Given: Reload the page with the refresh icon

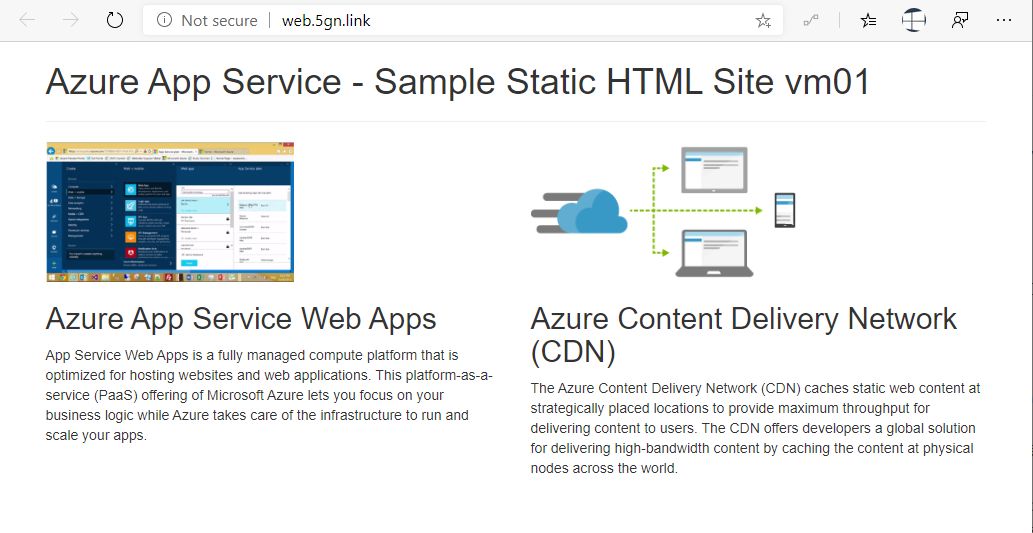Looking at the screenshot, I should tap(115, 20).
